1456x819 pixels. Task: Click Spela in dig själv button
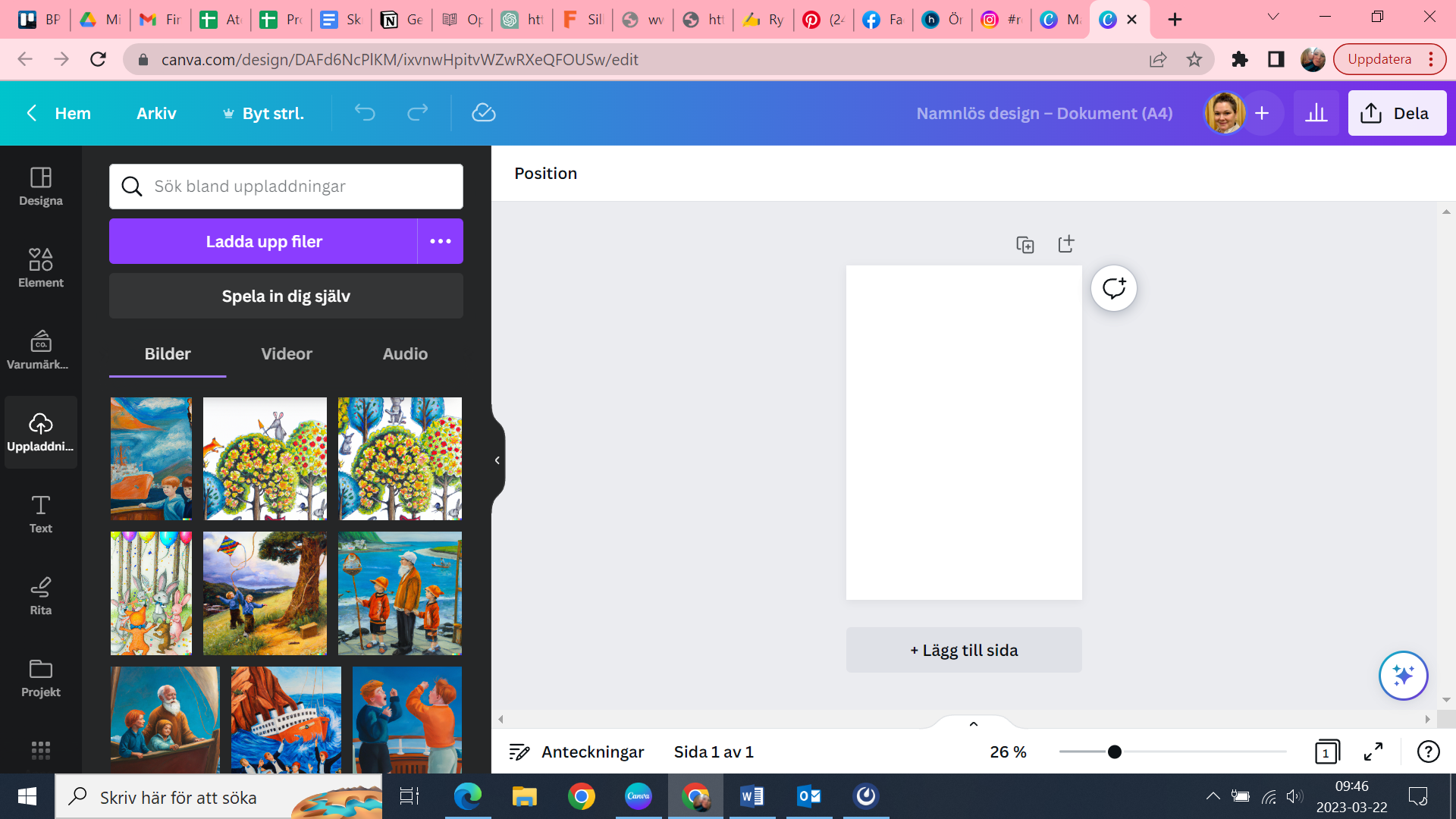(286, 296)
